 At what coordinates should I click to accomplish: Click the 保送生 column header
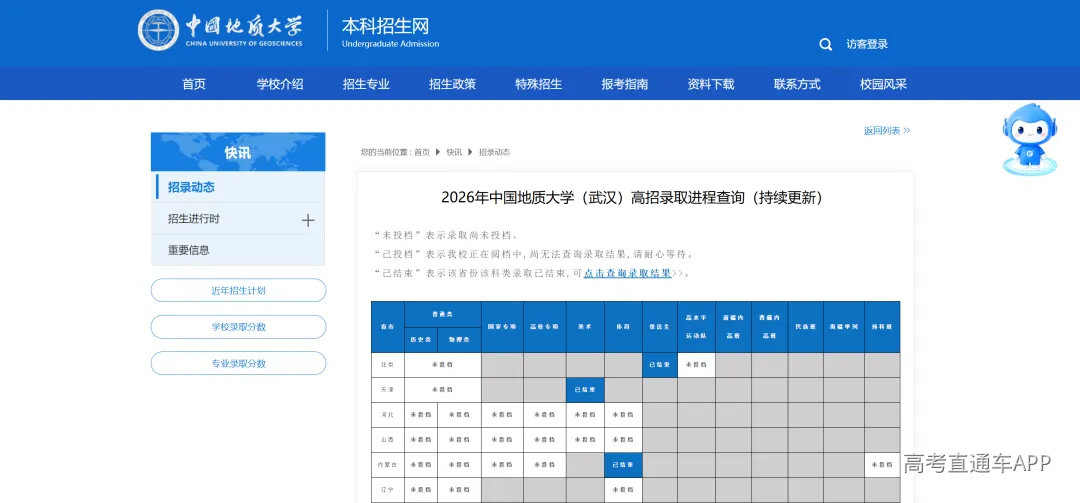coord(660,327)
